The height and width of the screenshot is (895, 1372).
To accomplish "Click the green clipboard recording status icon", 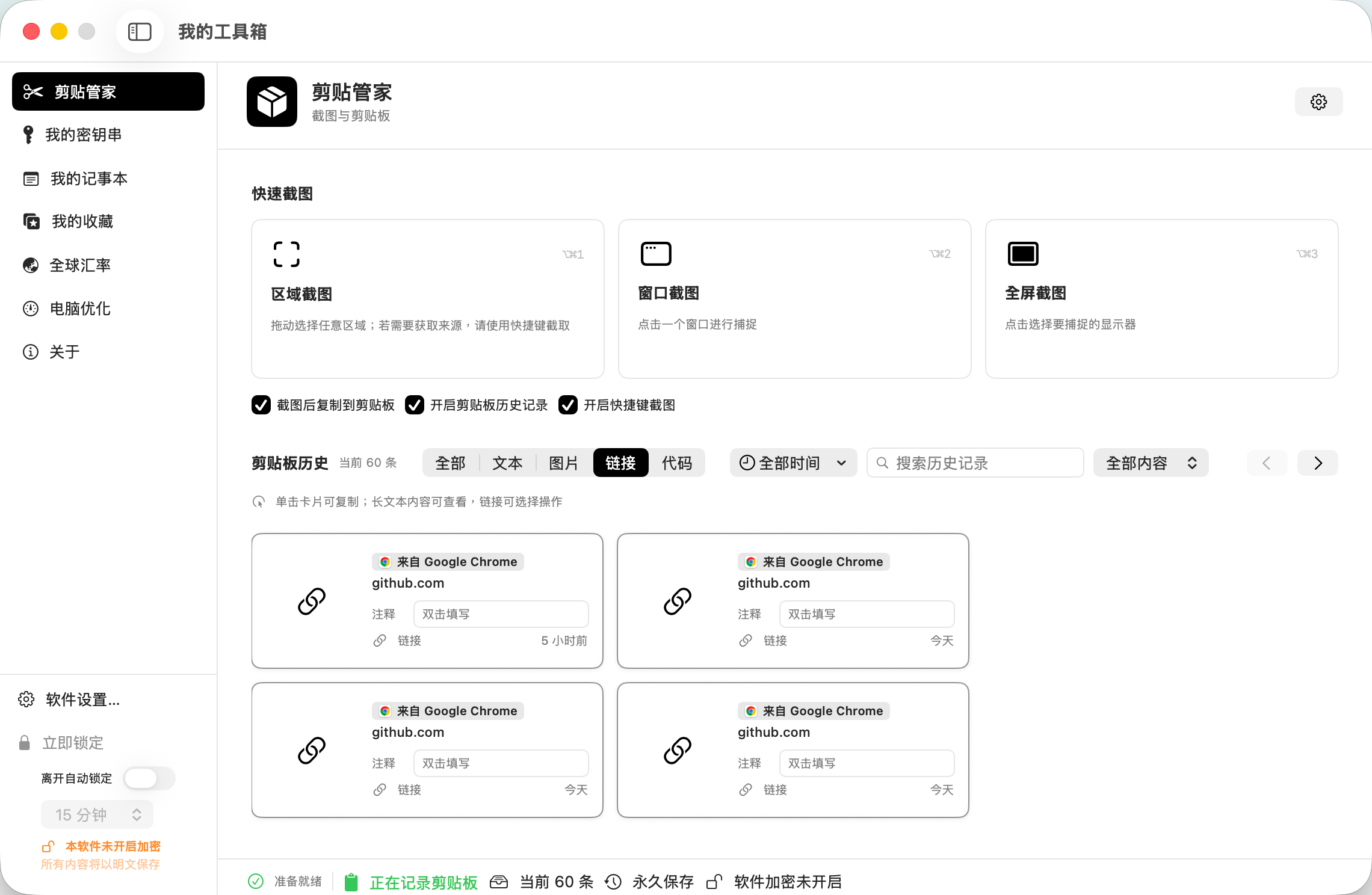I will click(x=351, y=882).
